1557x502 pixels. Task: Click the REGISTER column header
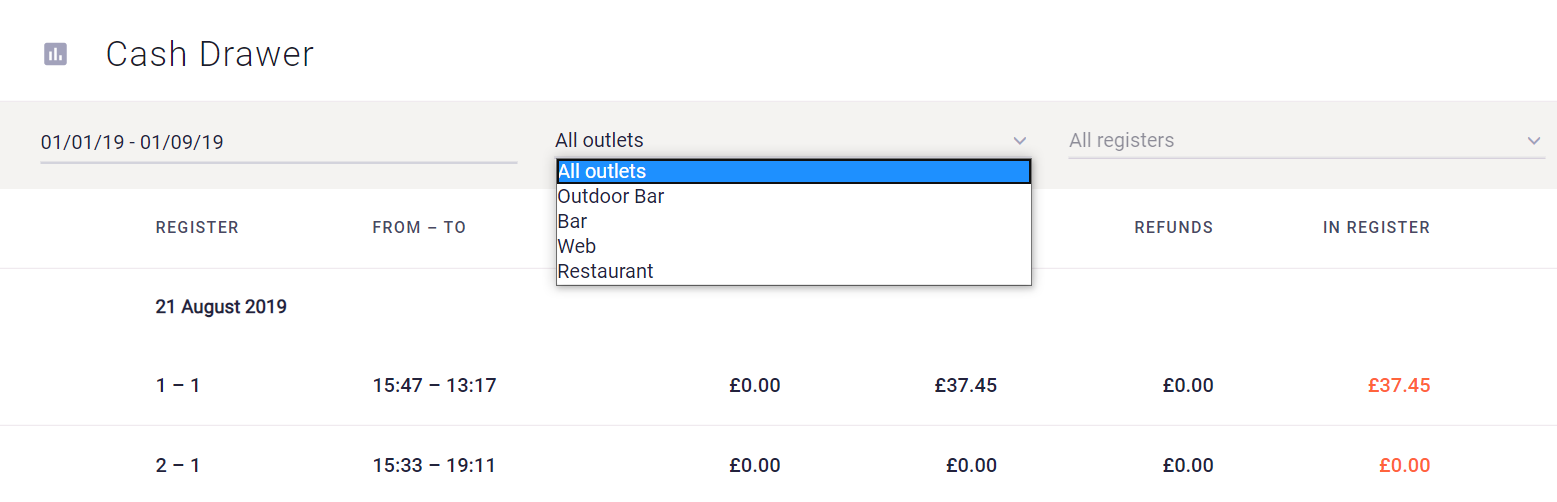[197, 228]
